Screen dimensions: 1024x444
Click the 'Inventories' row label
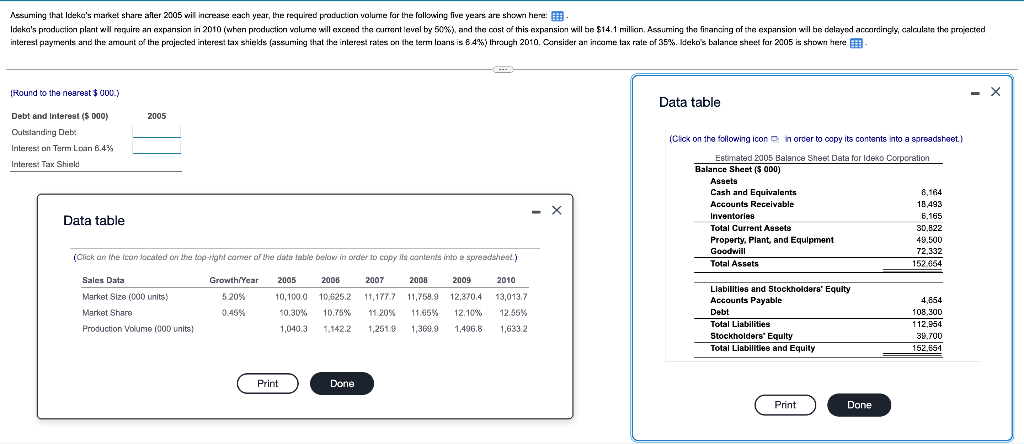tap(732, 216)
